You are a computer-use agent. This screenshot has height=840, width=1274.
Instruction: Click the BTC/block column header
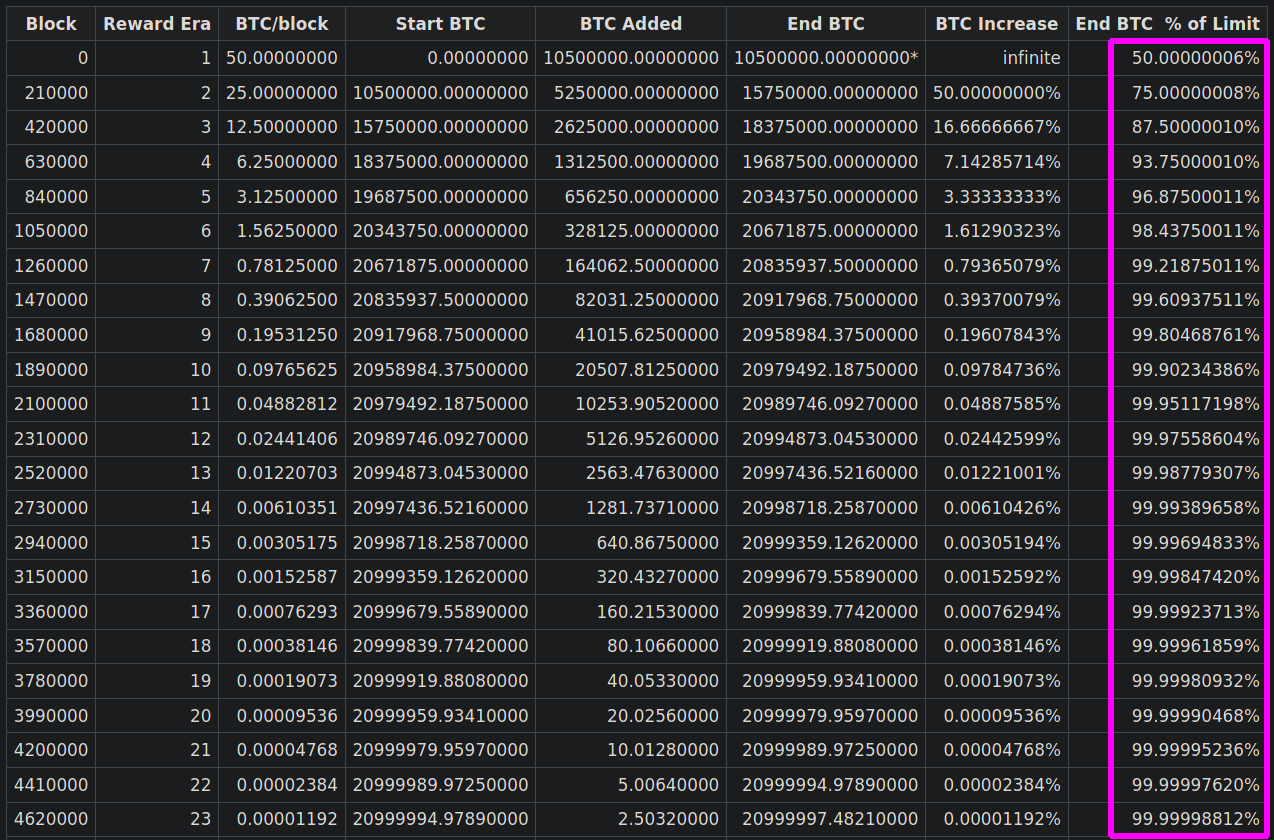(x=282, y=24)
